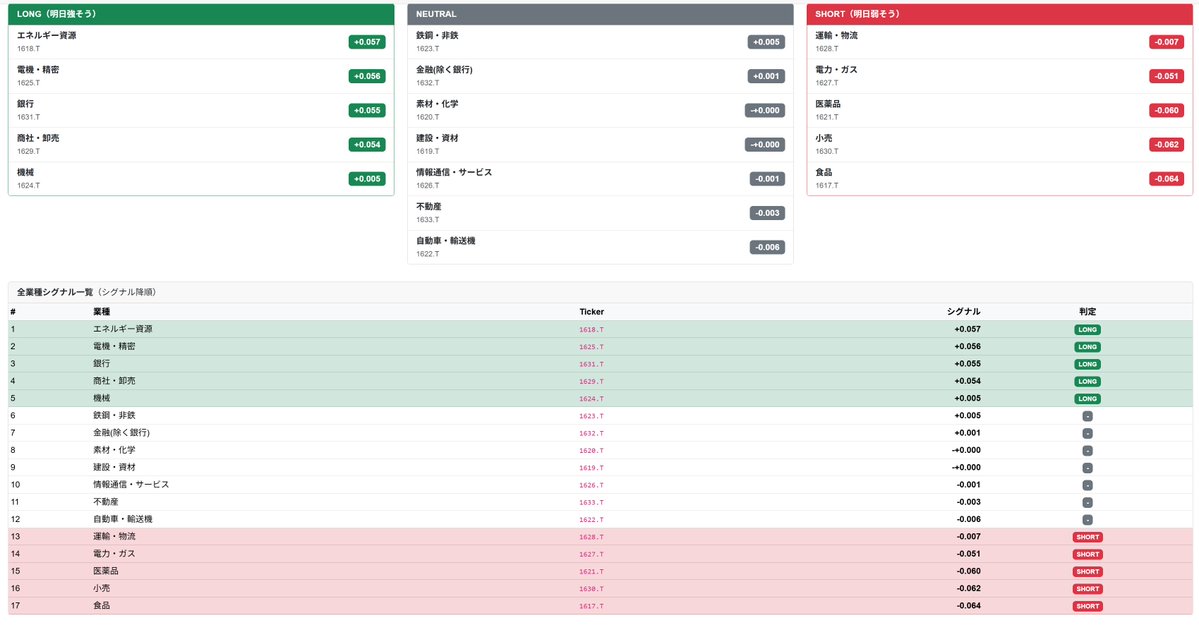Image resolution: width=1199 pixels, height=625 pixels.
Task: Select 建設・資材 in the NEUTRAL card
Action: [x=437, y=138]
